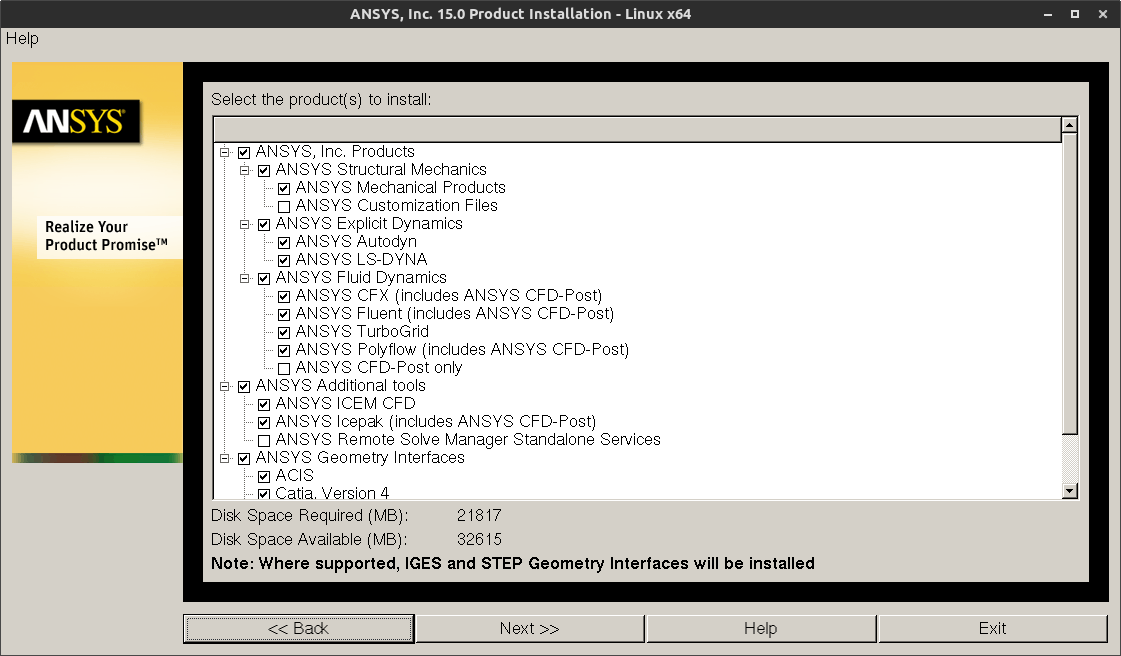The height and width of the screenshot is (656, 1121).
Task: Uncheck ANSYS LS-DYNA checkbox
Action: [284, 260]
